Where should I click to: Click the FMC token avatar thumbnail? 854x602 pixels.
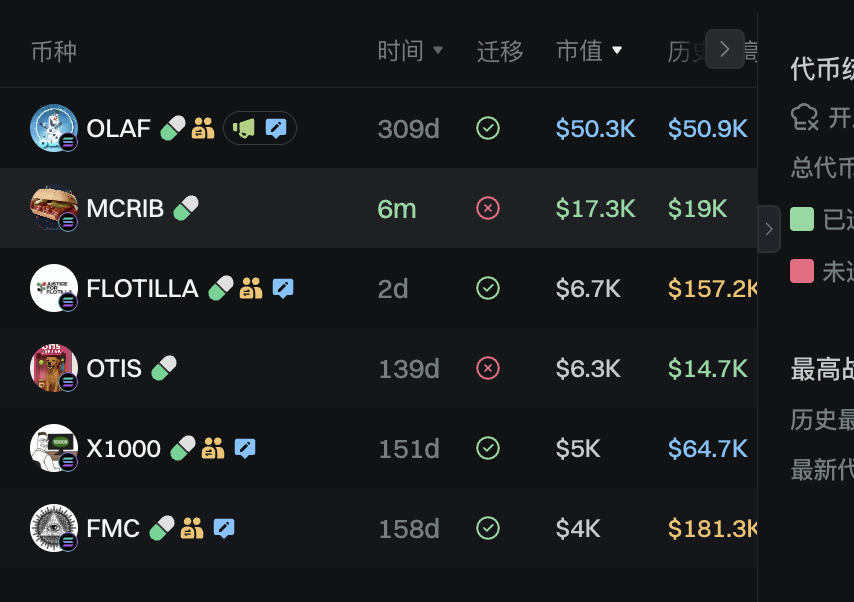pyautogui.click(x=54, y=528)
